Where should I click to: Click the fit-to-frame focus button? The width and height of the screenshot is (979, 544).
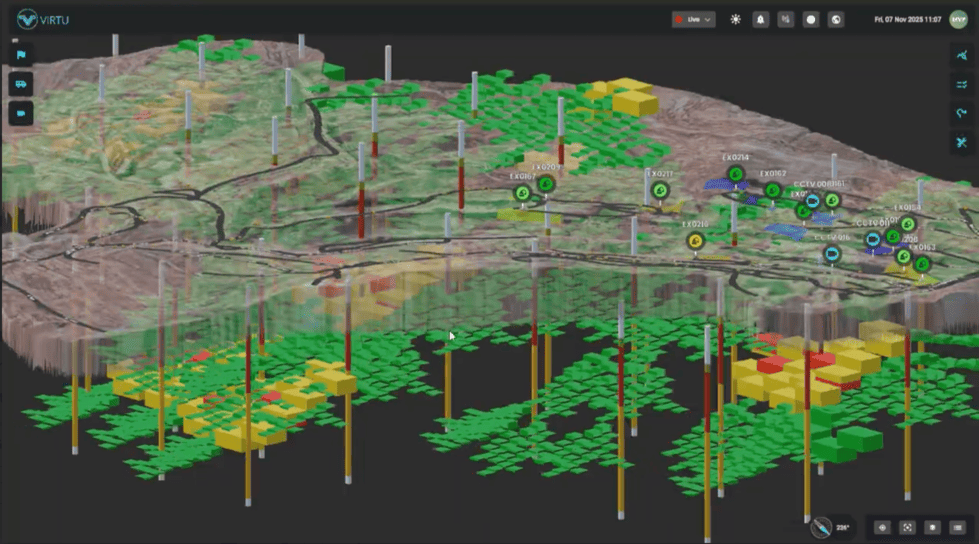(907, 527)
